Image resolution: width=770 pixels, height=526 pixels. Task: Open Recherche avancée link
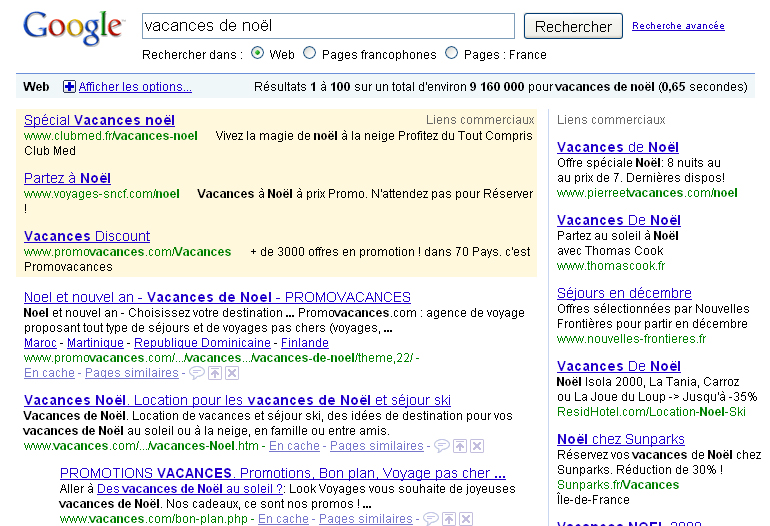(x=678, y=26)
